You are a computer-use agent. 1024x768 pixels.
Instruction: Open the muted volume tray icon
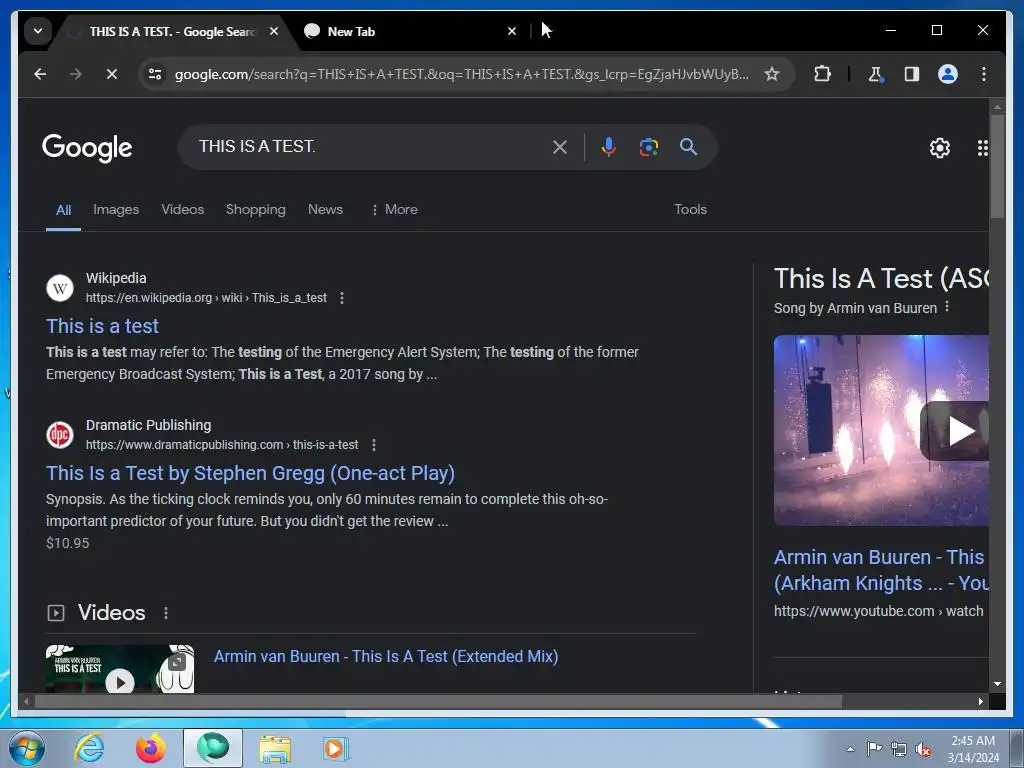(x=923, y=750)
